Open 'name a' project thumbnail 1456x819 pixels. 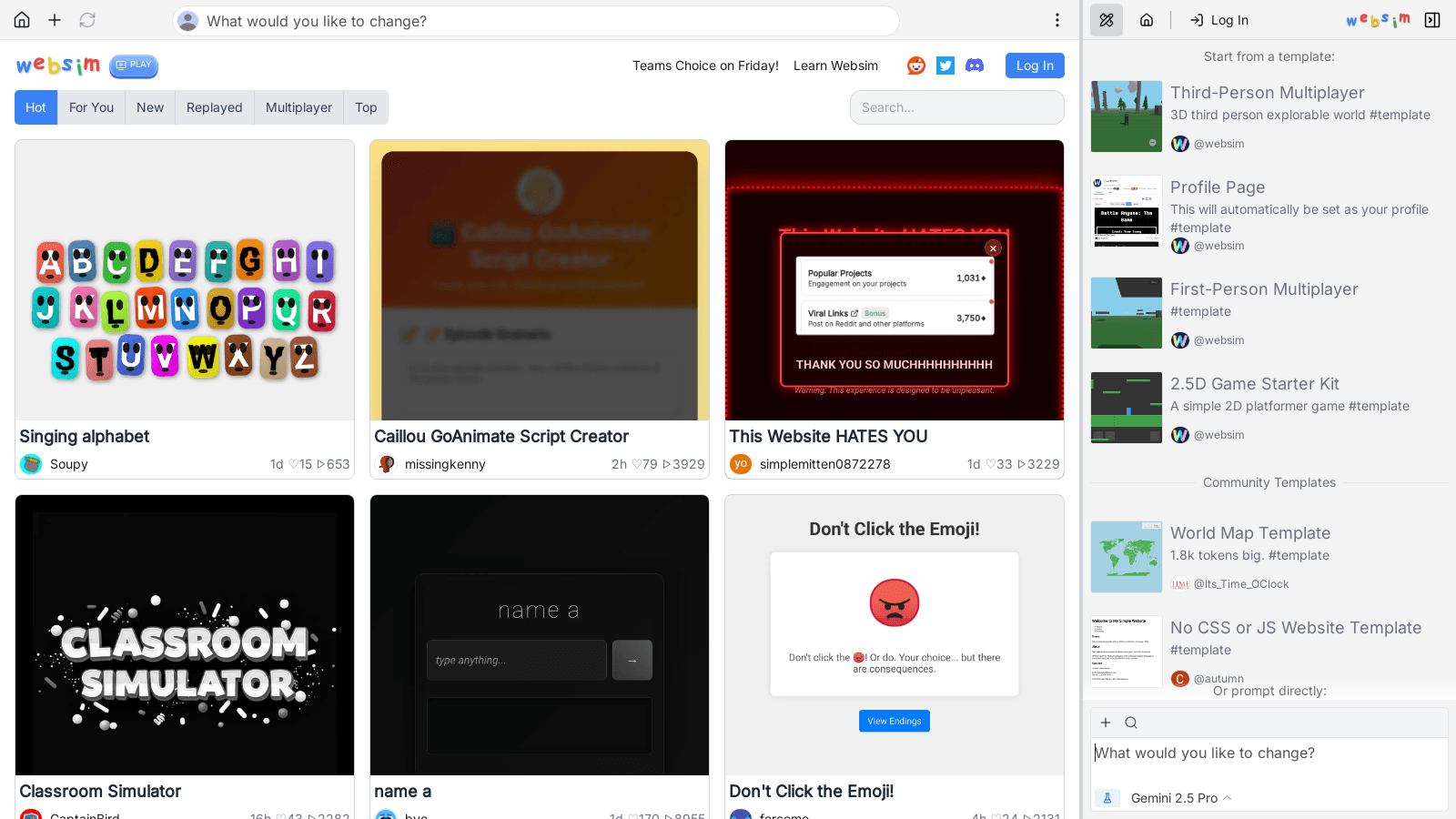click(540, 635)
